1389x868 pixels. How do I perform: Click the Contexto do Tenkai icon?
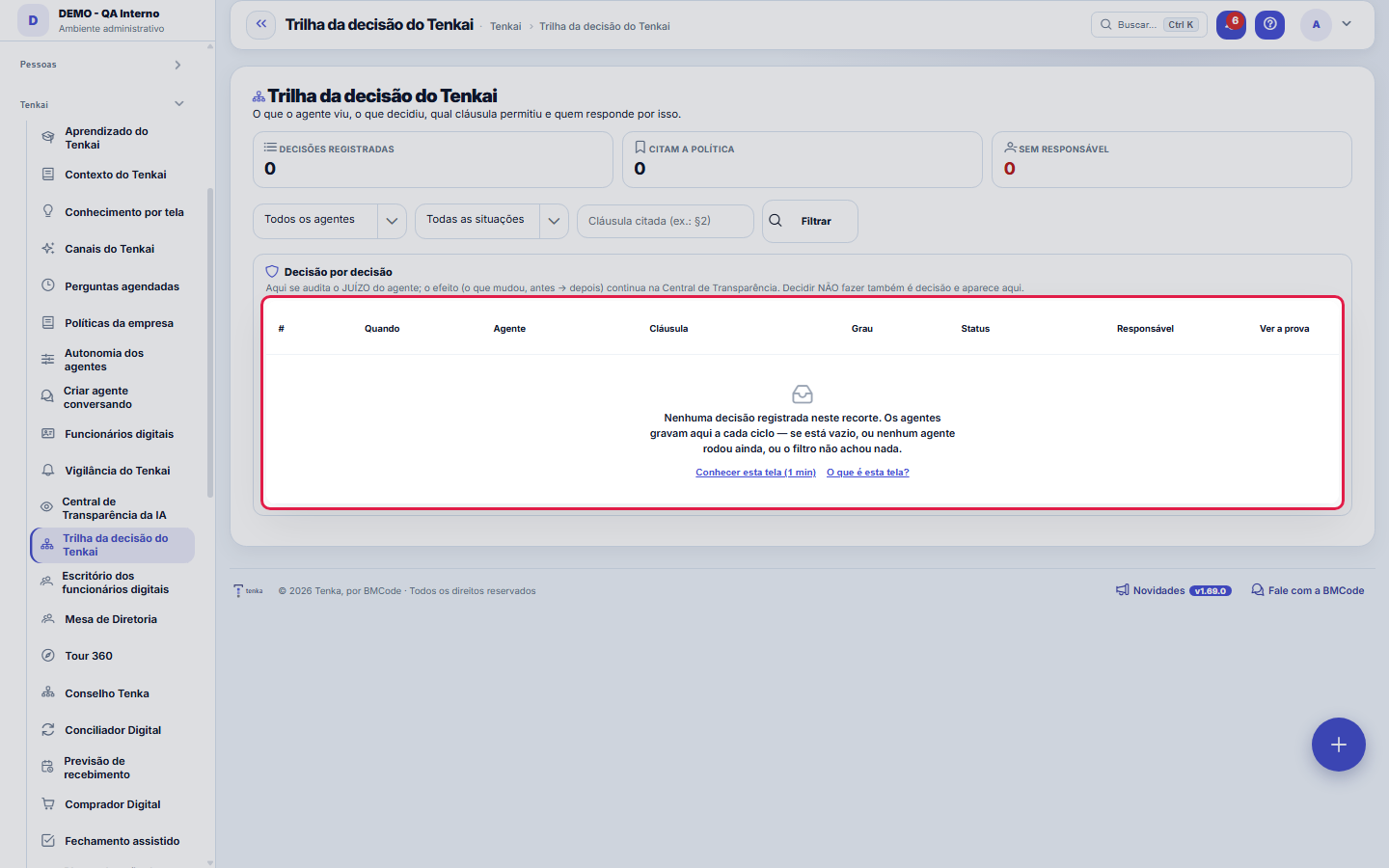pyautogui.click(x=48, y=175)
